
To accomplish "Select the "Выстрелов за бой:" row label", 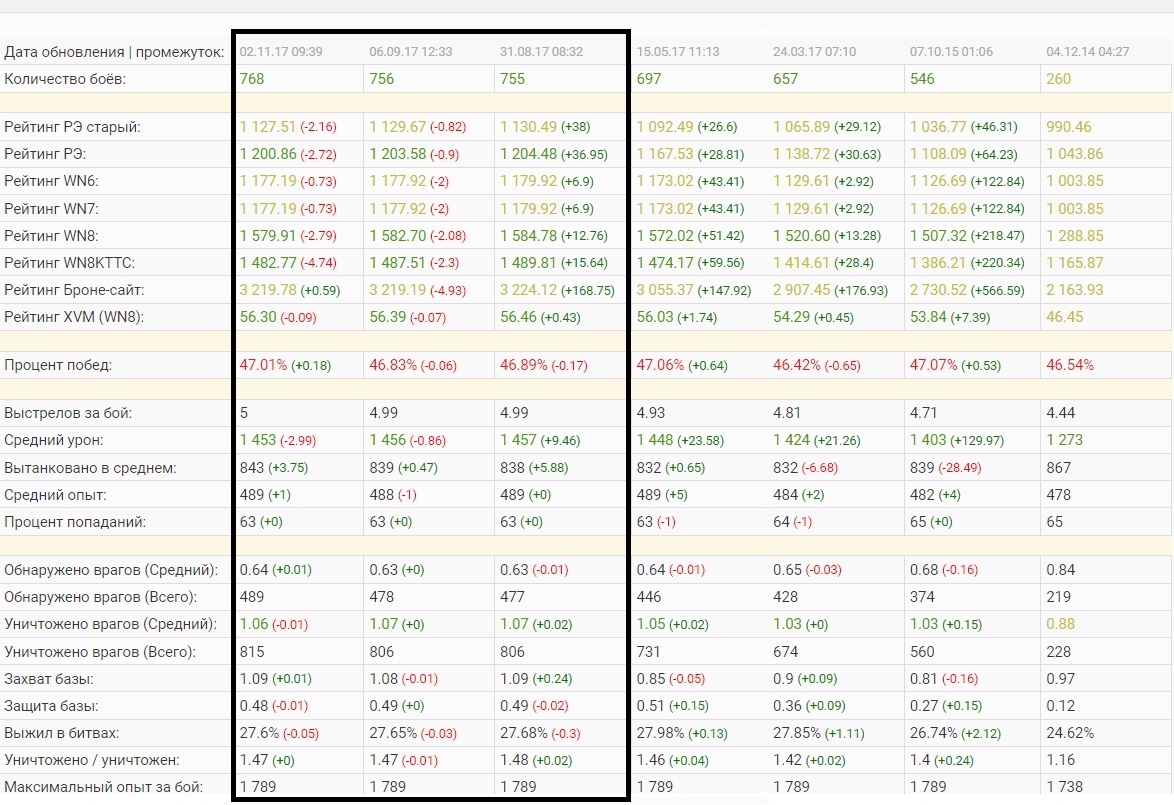I will coord(68,412).
